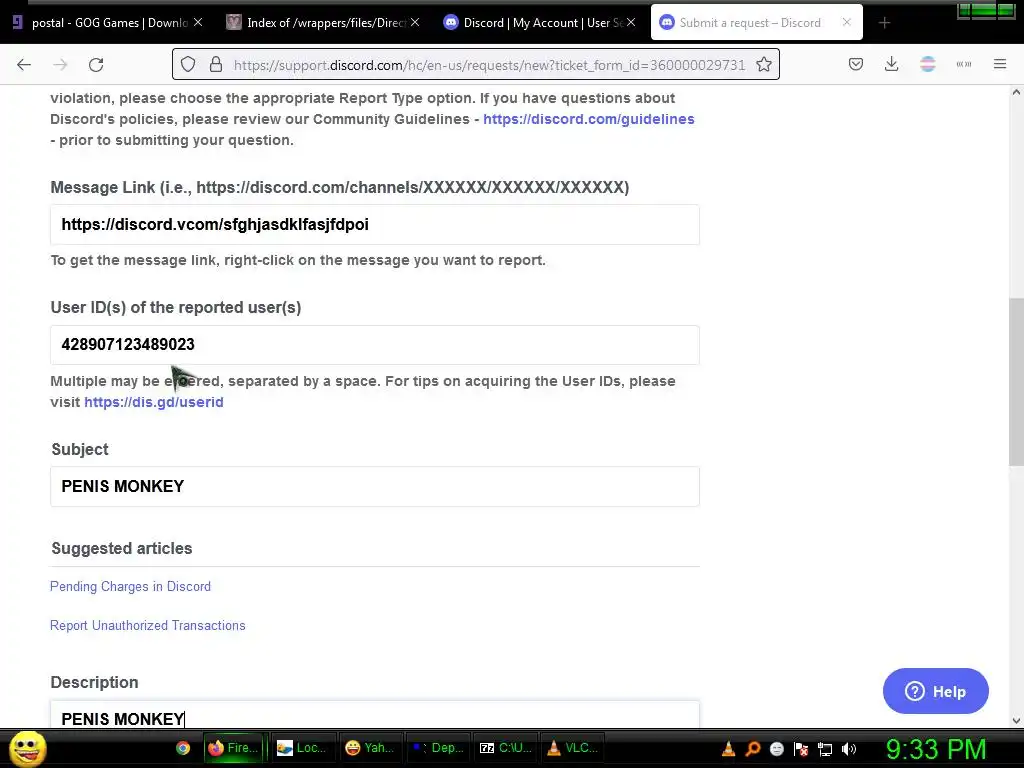The width and height of the screenshot is (1024, 768).
Task: Click the User ID(s) input field
Action: click(x=375, y=345)
